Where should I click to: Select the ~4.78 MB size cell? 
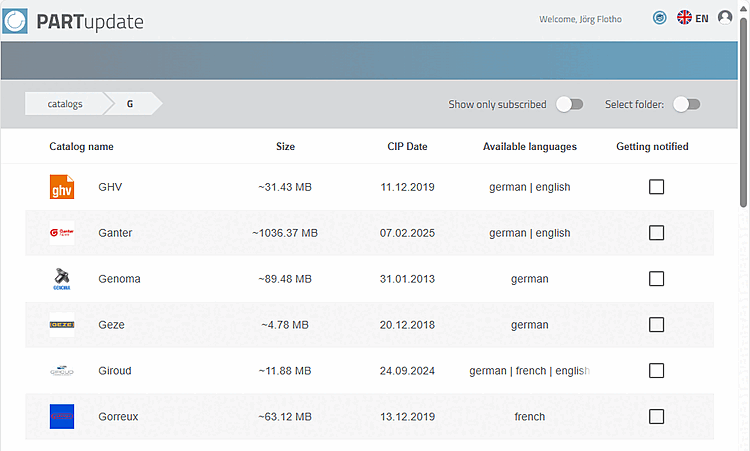coord(285,325)
